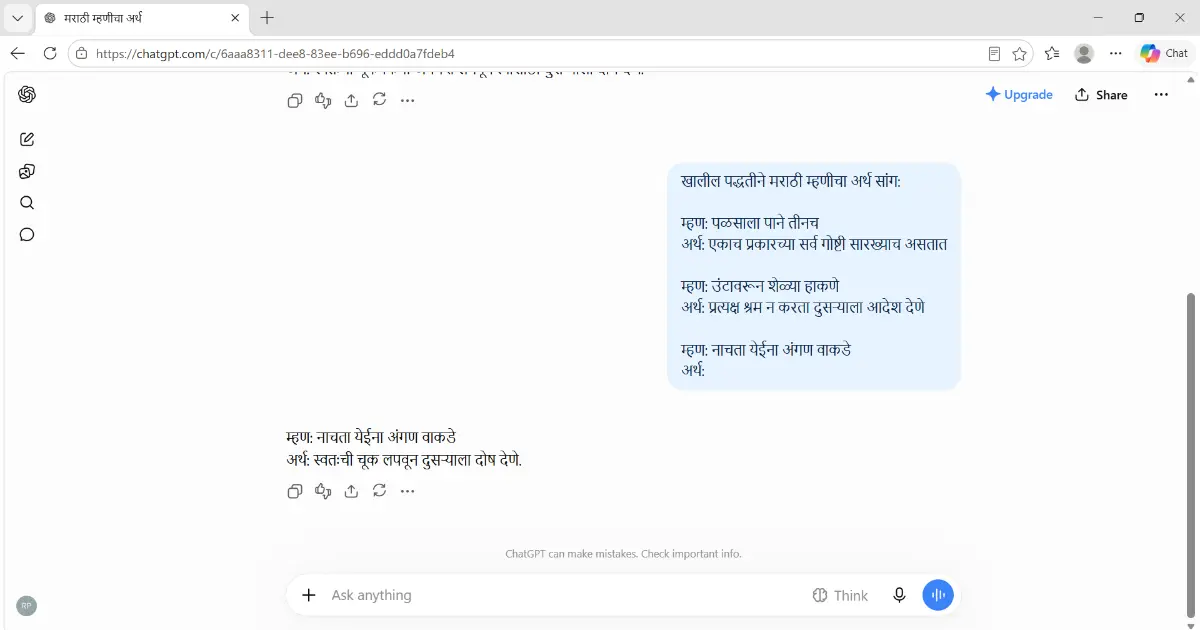Click the disclaimer ChatGPT can make mistakes
This screenshot has height=630, width=1200.
[x=623, y=553]
